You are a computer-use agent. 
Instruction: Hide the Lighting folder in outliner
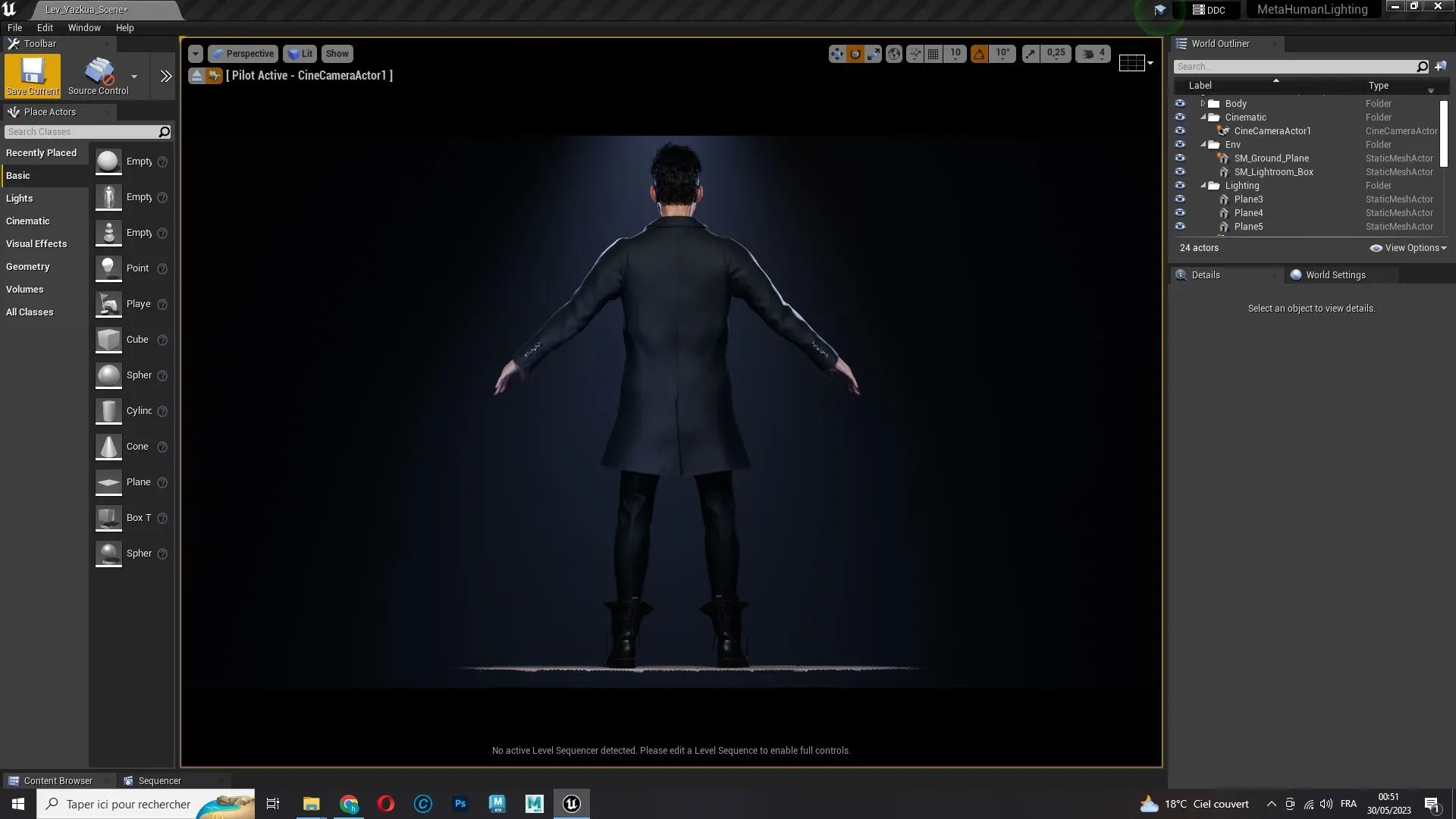1181,185
